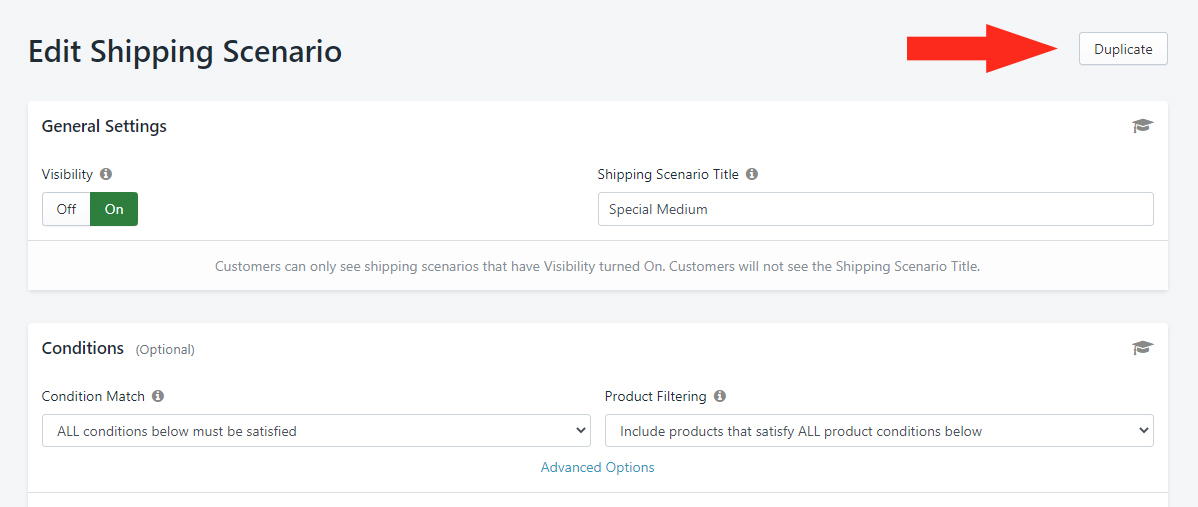Click info icon next to Shipping Scenario Title
The image size is (1198, 507).
[x=752, y=174]
